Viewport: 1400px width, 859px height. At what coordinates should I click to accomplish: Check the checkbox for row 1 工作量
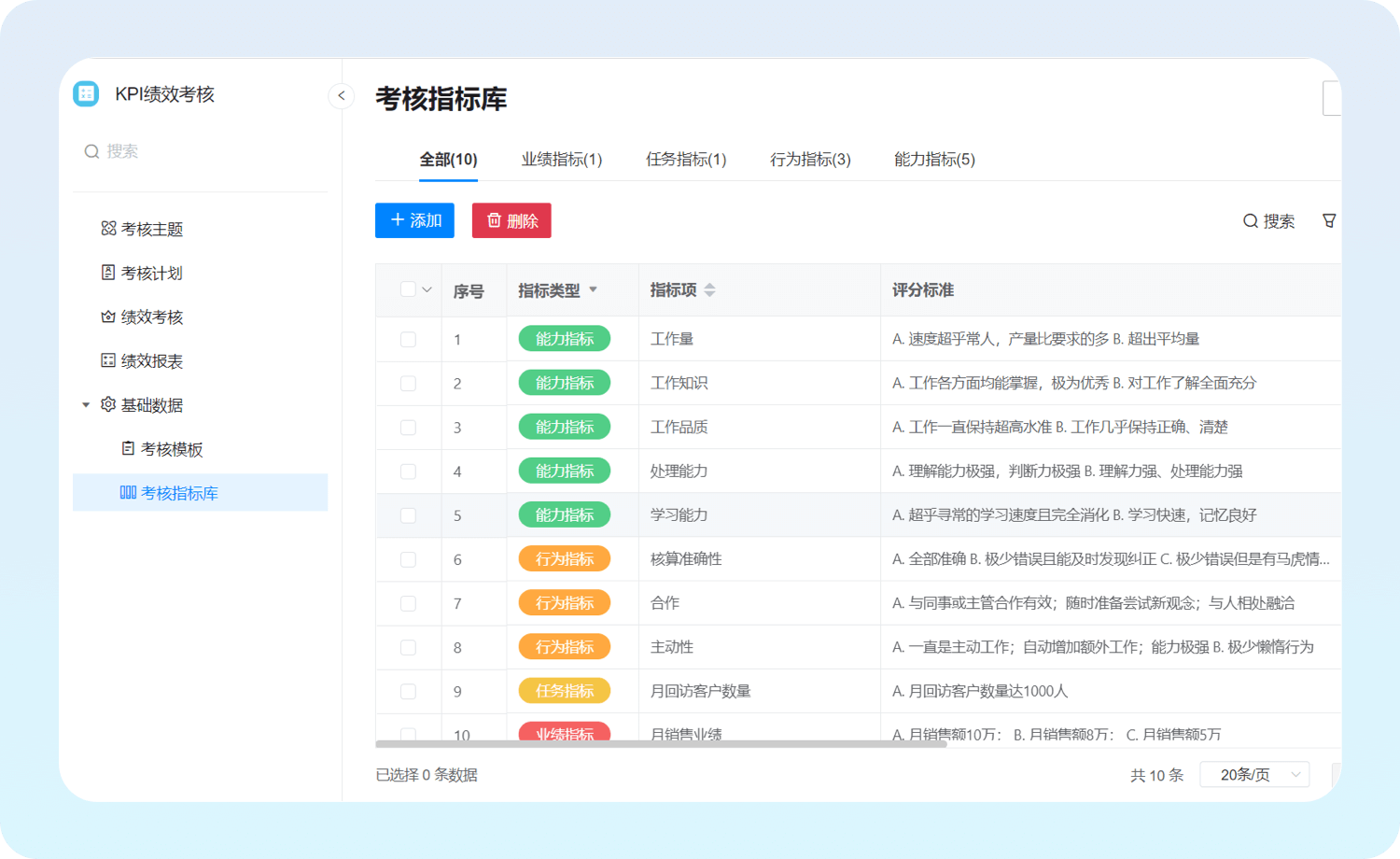tap(408, 339)
